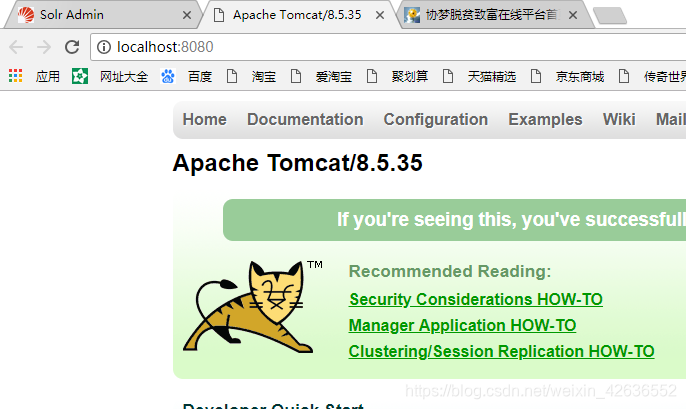This screenshot has width=686, height=409.
Task: Switch to the Solr Admin tab
Action: (x=104, y=15)
